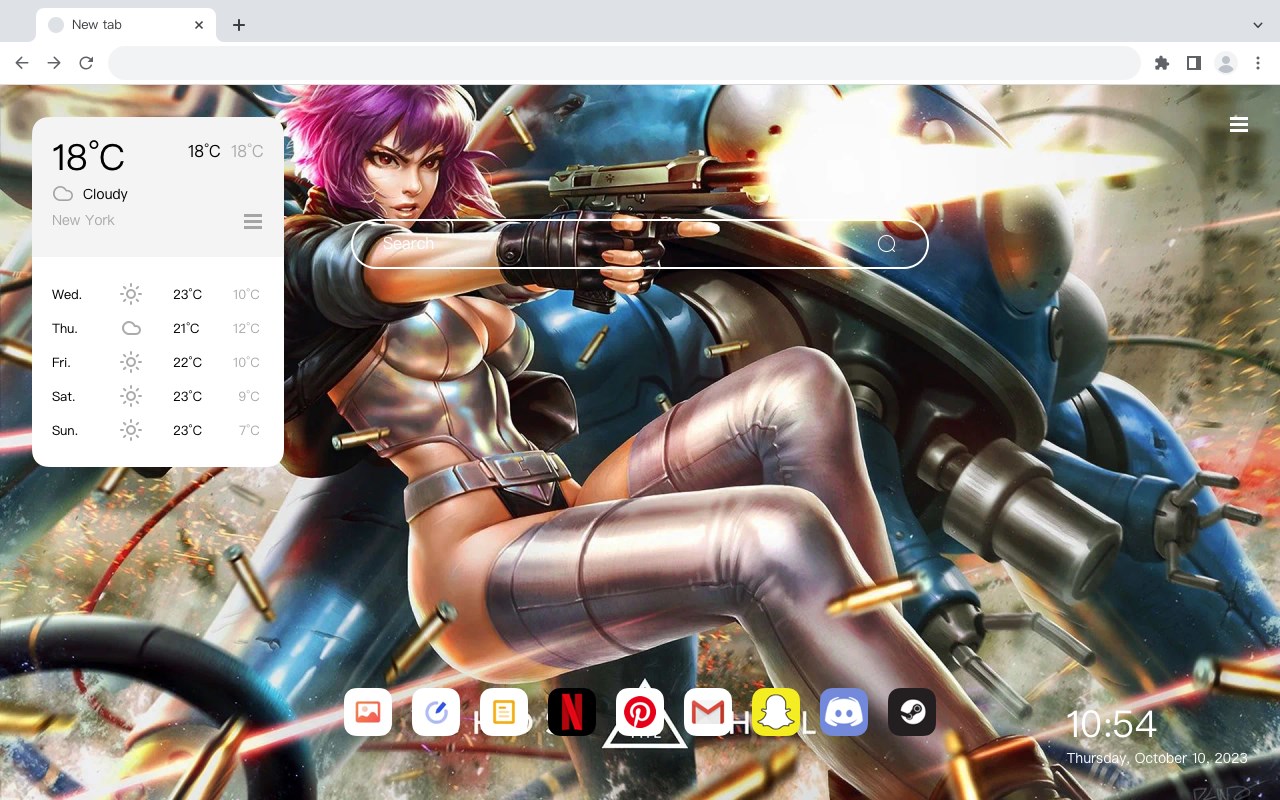Click the New York location label
The image size is (1280, 800).
point(83,220)
